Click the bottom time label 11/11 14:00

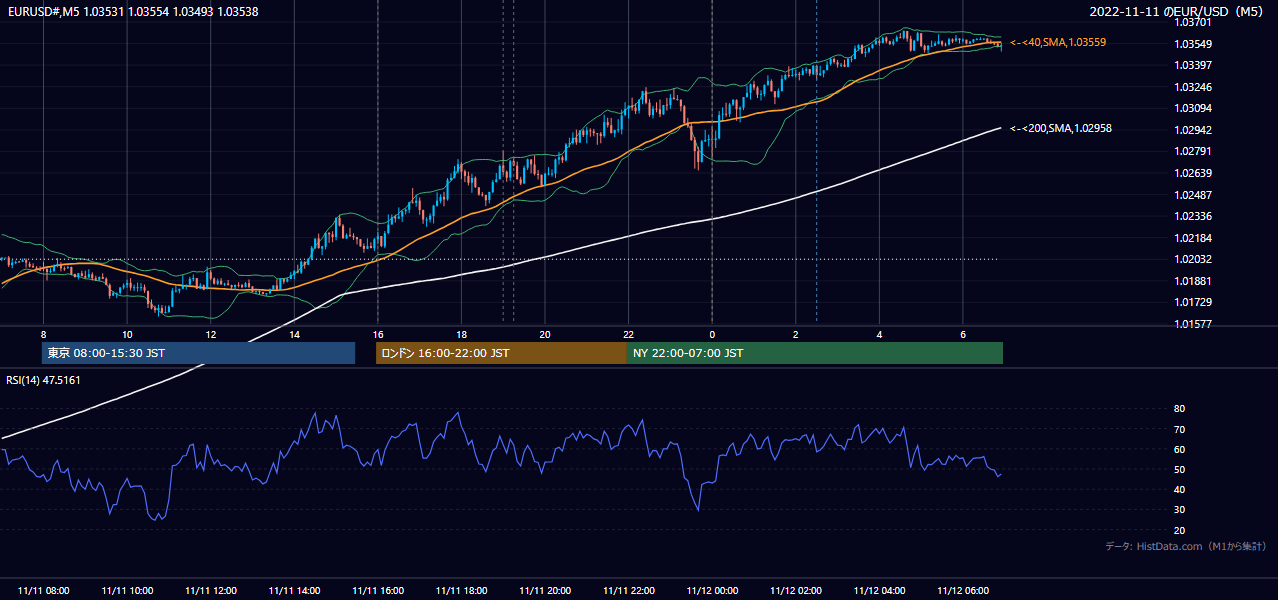coord(294,591)
